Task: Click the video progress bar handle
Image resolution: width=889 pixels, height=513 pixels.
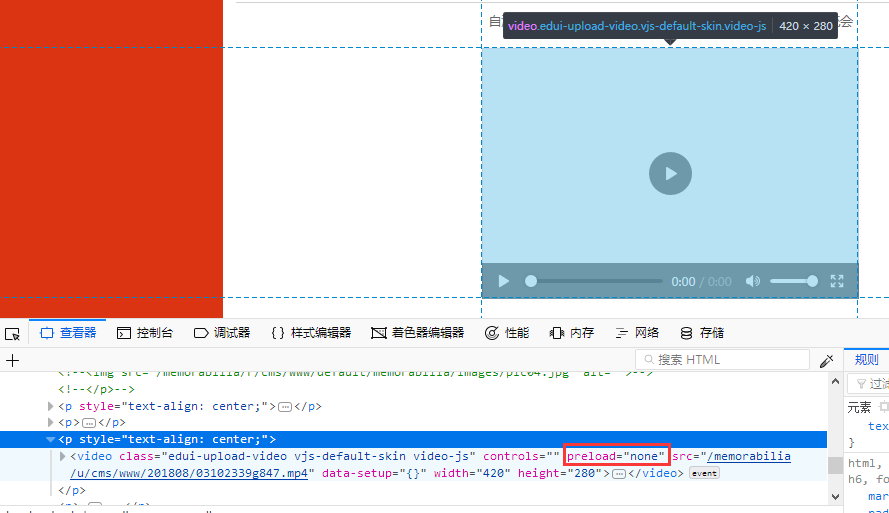Action: tap(531, 281)
